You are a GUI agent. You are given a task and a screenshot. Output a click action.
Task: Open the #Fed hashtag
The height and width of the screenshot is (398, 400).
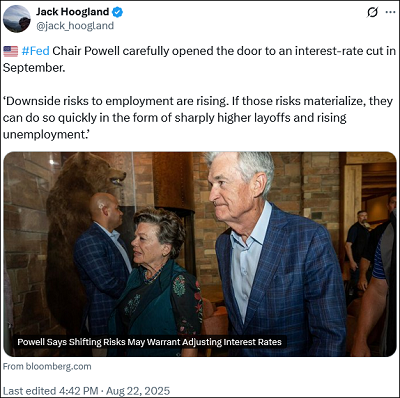click(35, 51)
